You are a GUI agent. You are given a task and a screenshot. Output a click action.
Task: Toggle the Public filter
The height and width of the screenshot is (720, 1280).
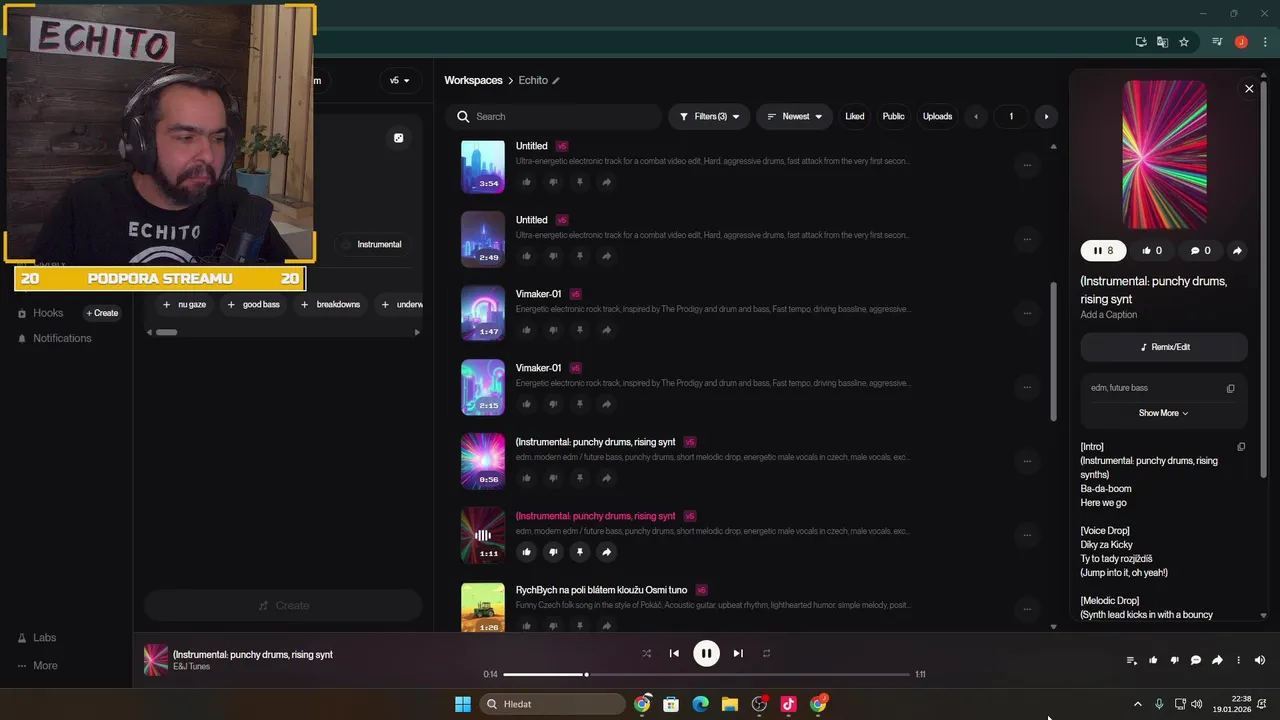893,116
